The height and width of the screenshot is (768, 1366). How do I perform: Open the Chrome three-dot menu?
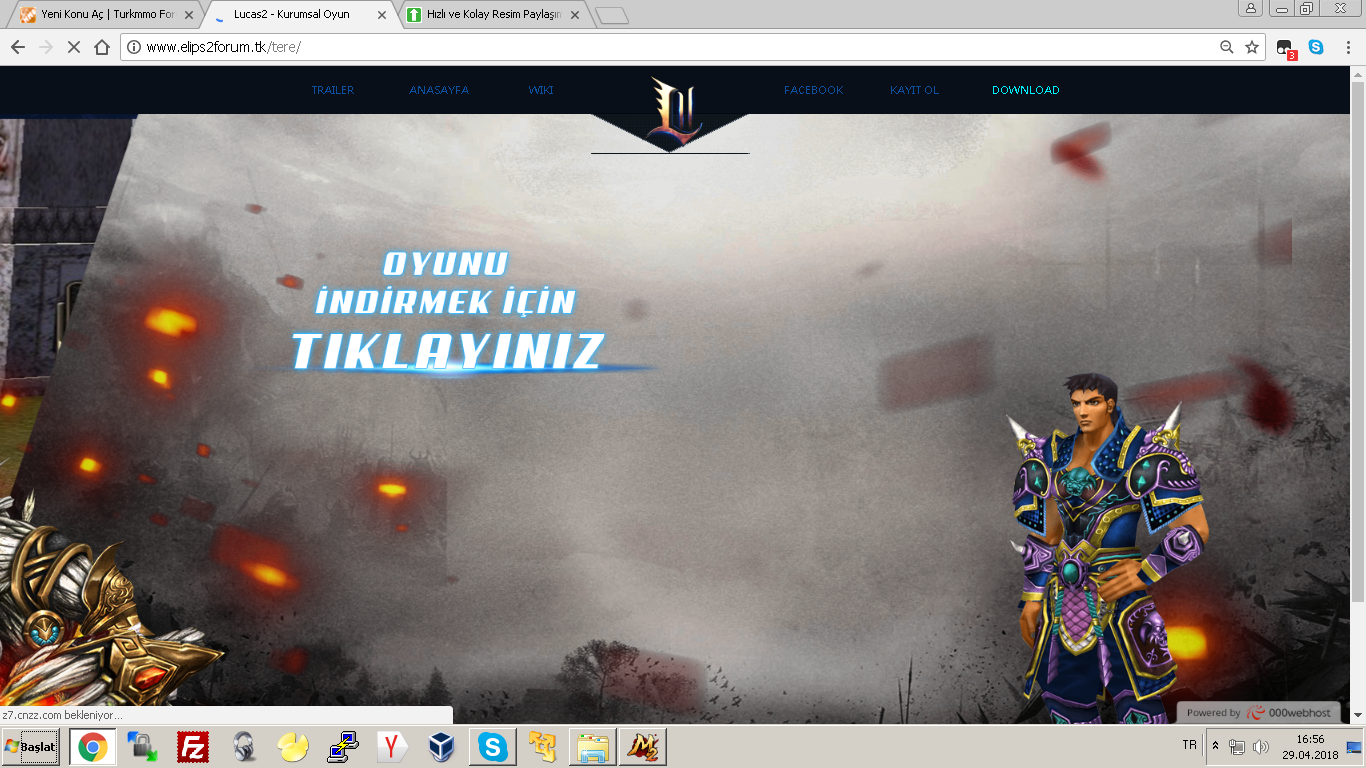(x=1346, y=47)
